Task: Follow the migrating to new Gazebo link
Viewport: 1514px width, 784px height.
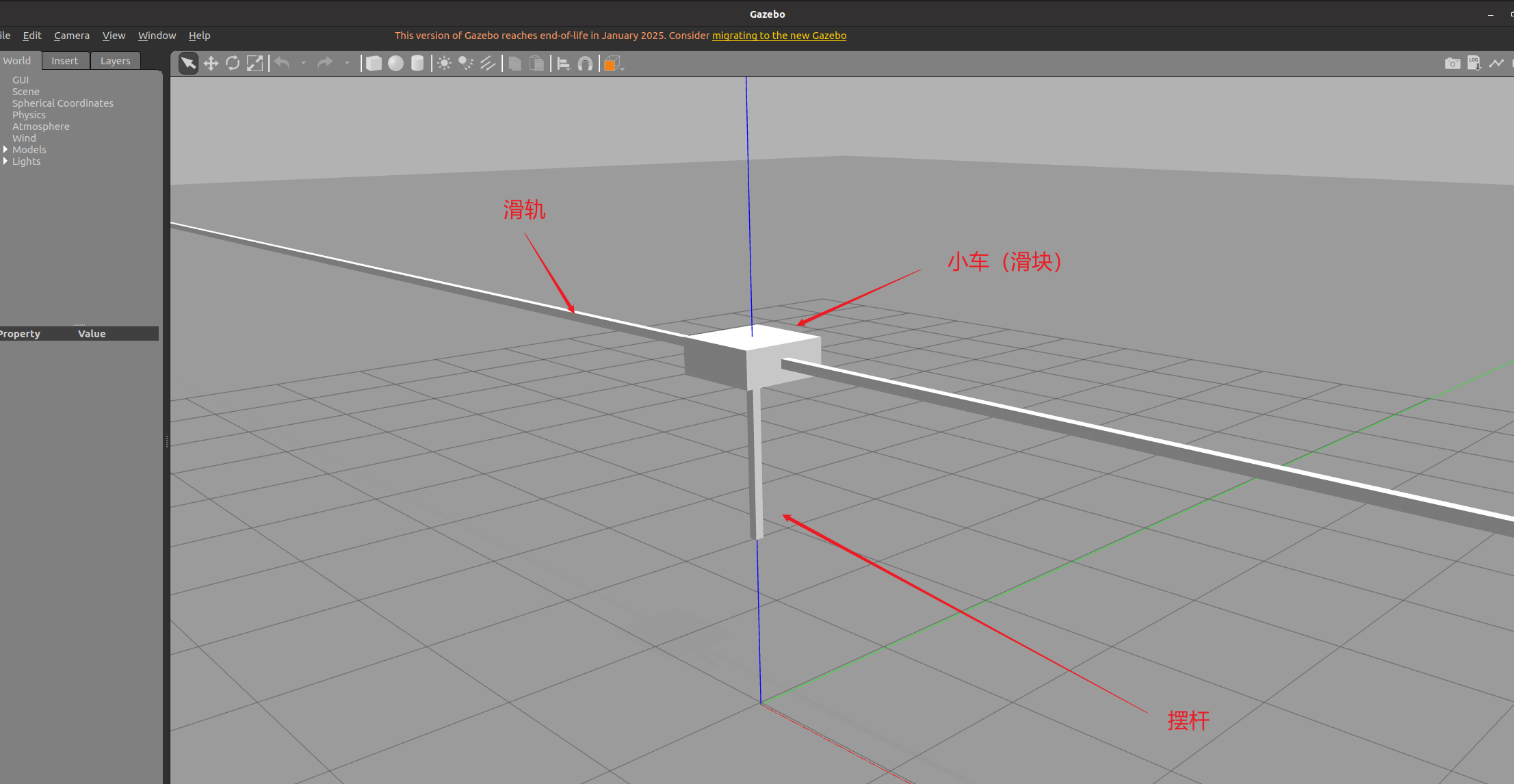Action: pyautogui.click(x=779, y=36)
